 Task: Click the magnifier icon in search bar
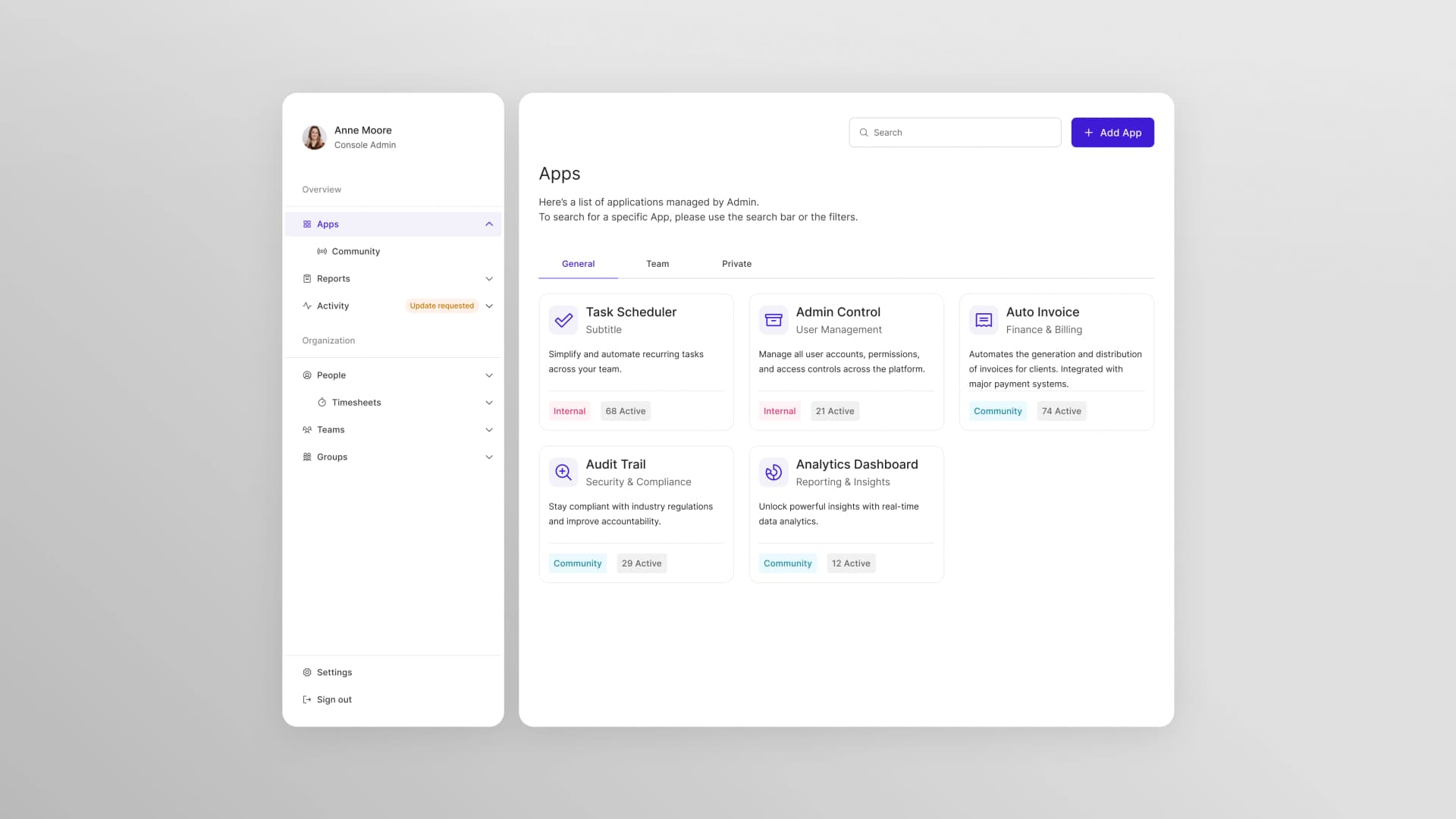point(864,133)
